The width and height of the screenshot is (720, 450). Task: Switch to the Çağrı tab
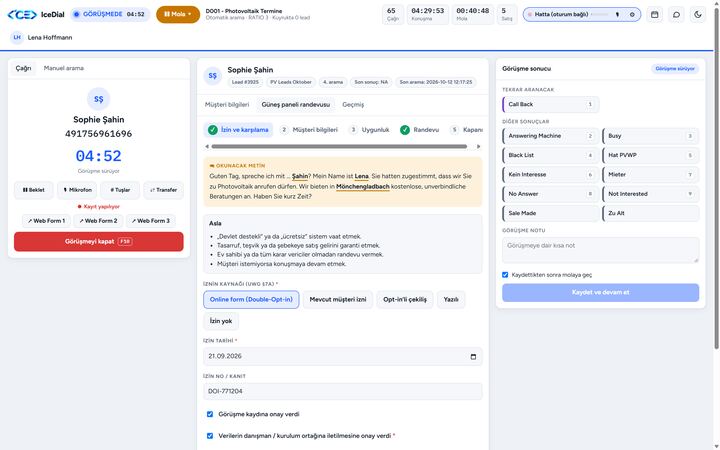(23, 68)
